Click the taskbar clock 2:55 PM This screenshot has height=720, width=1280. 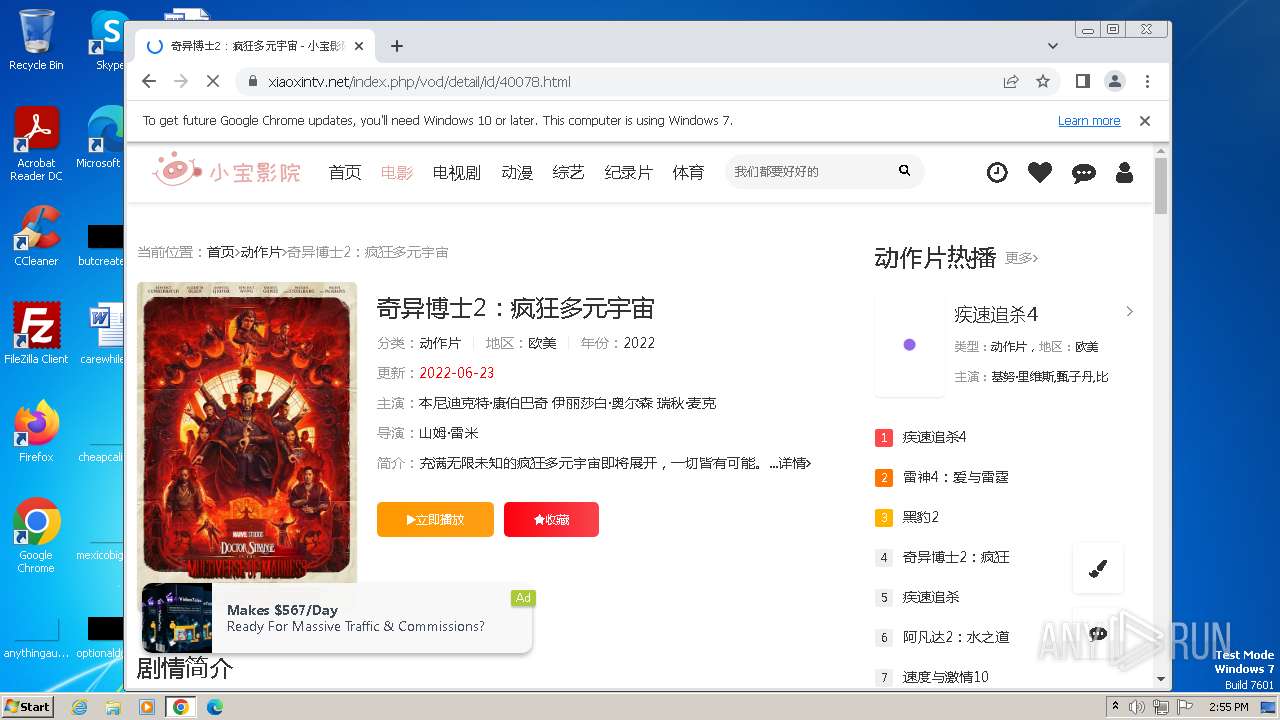coord(1228,707)
